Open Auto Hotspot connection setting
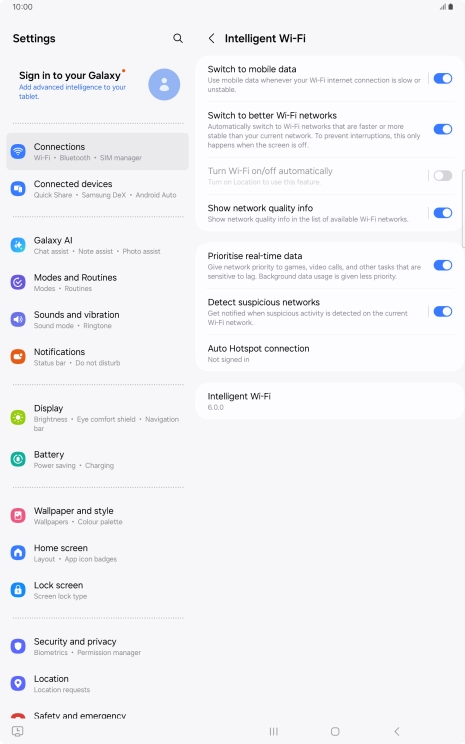The image size is (465, 744). 330,353
